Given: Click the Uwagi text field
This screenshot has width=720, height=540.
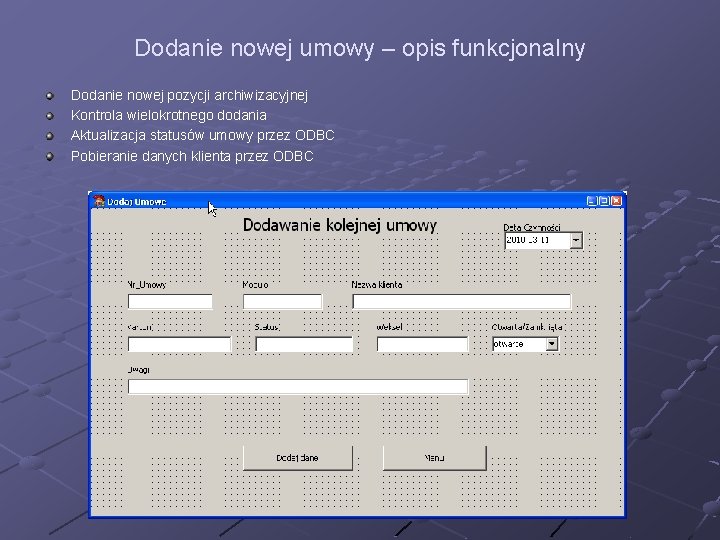Looking at the screenshot, I should [298, 387].
